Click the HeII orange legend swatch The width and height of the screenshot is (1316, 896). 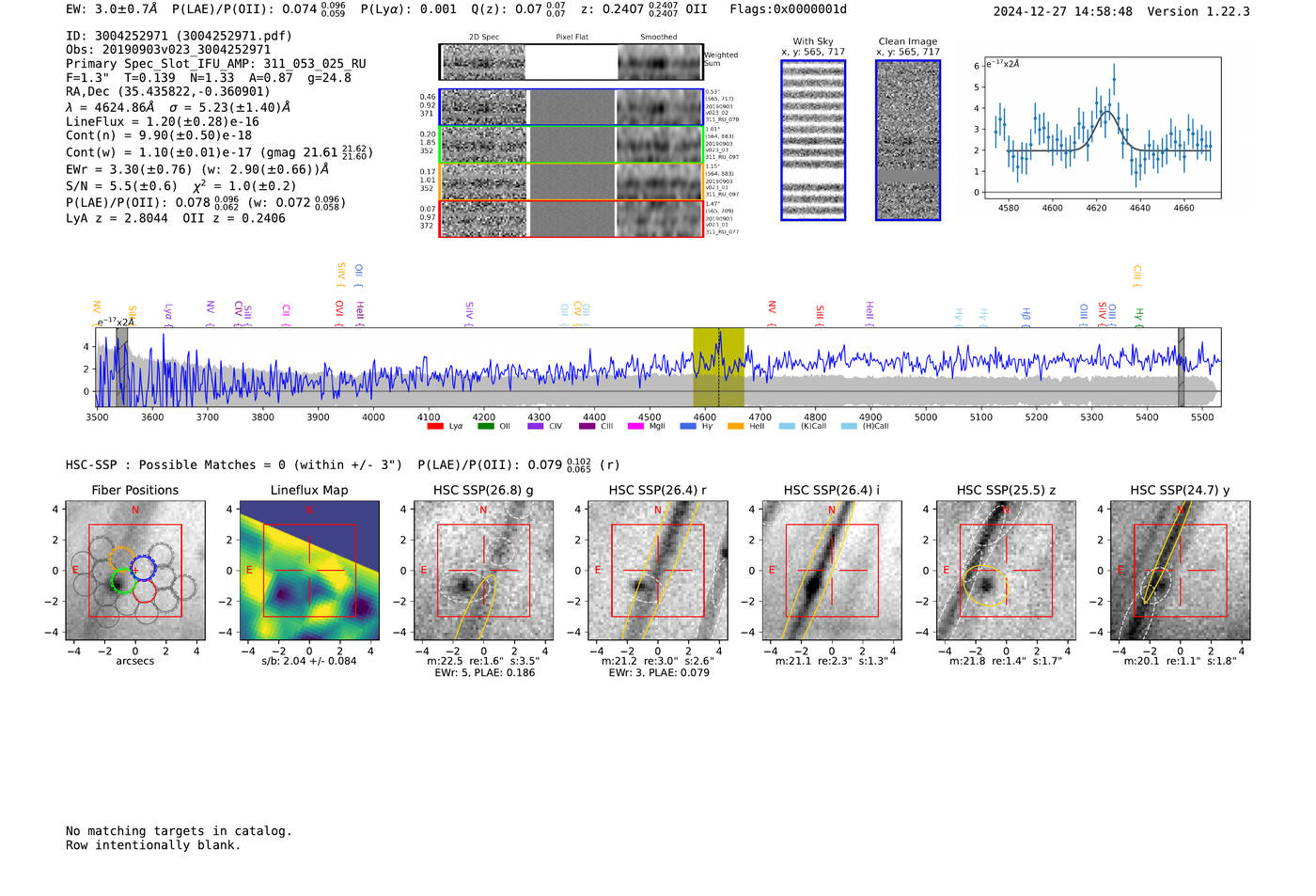[x=735, y=426]
